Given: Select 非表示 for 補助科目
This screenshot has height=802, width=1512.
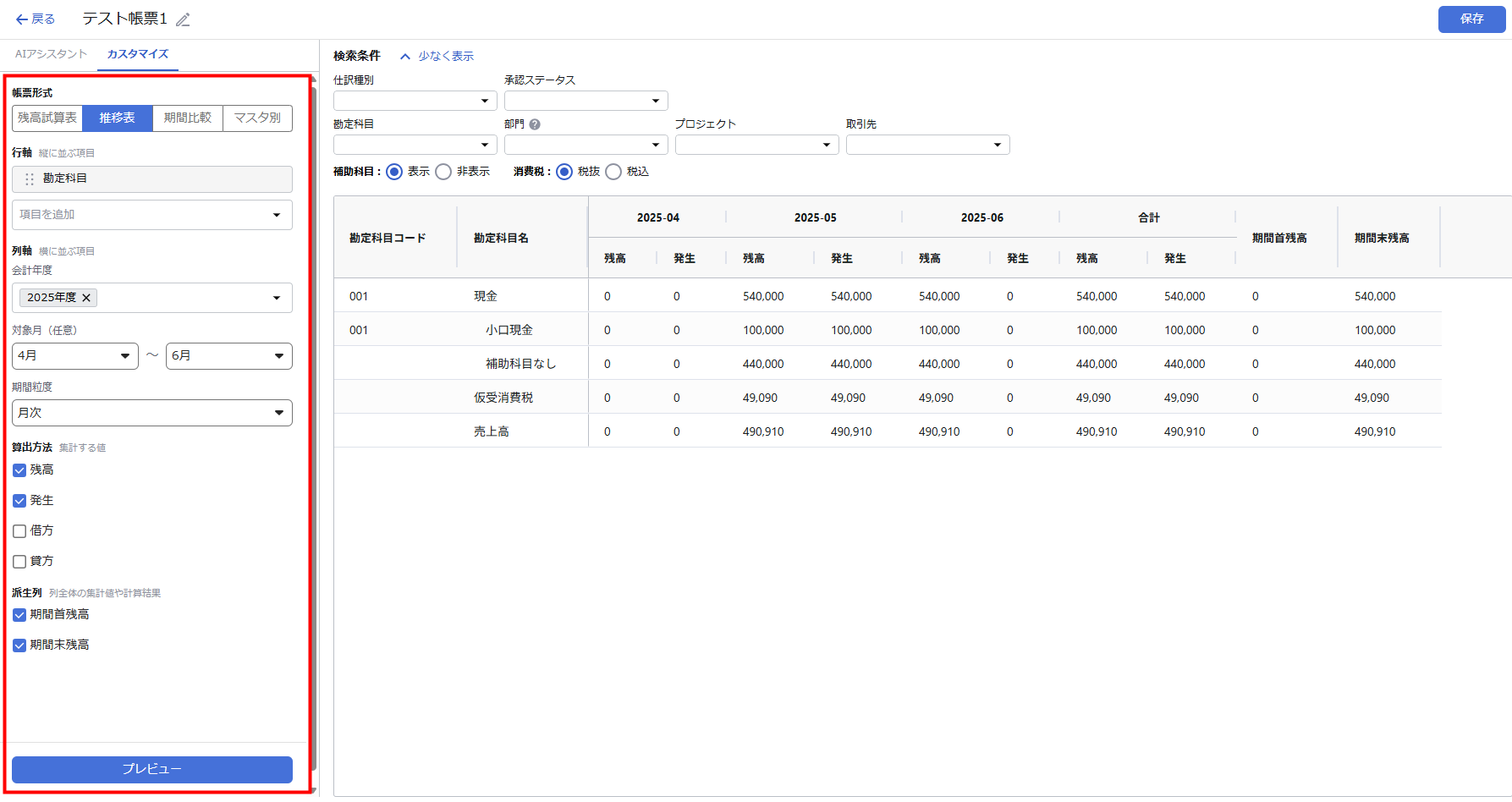Looking at the screenshot, I should tap(443, 172).
